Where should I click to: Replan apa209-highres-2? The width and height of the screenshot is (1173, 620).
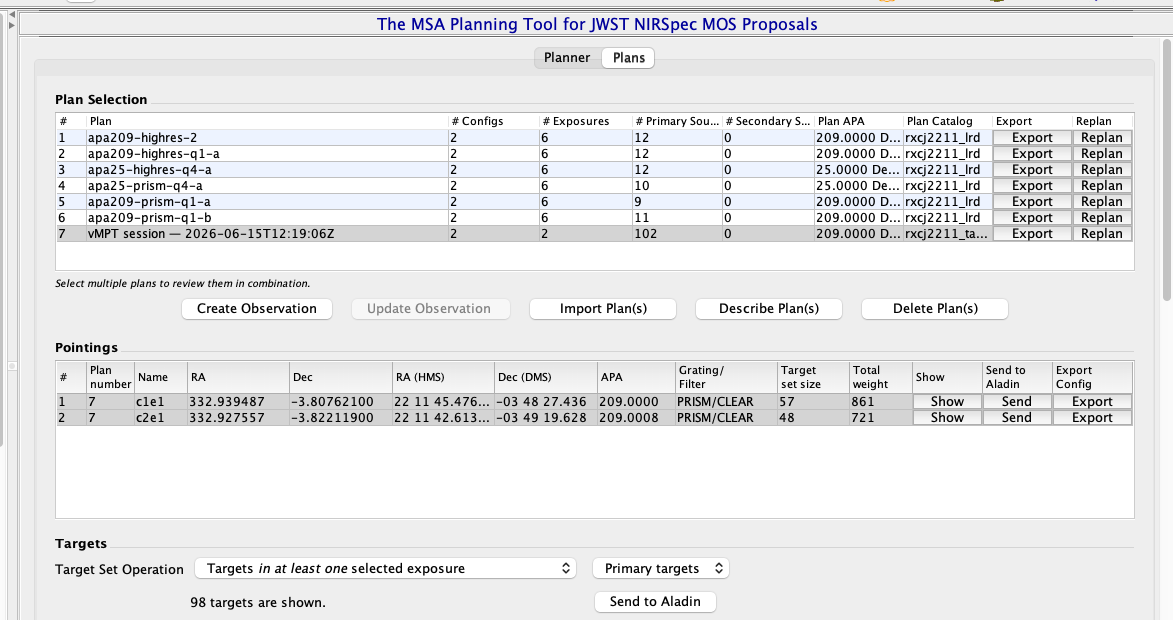1101,138
